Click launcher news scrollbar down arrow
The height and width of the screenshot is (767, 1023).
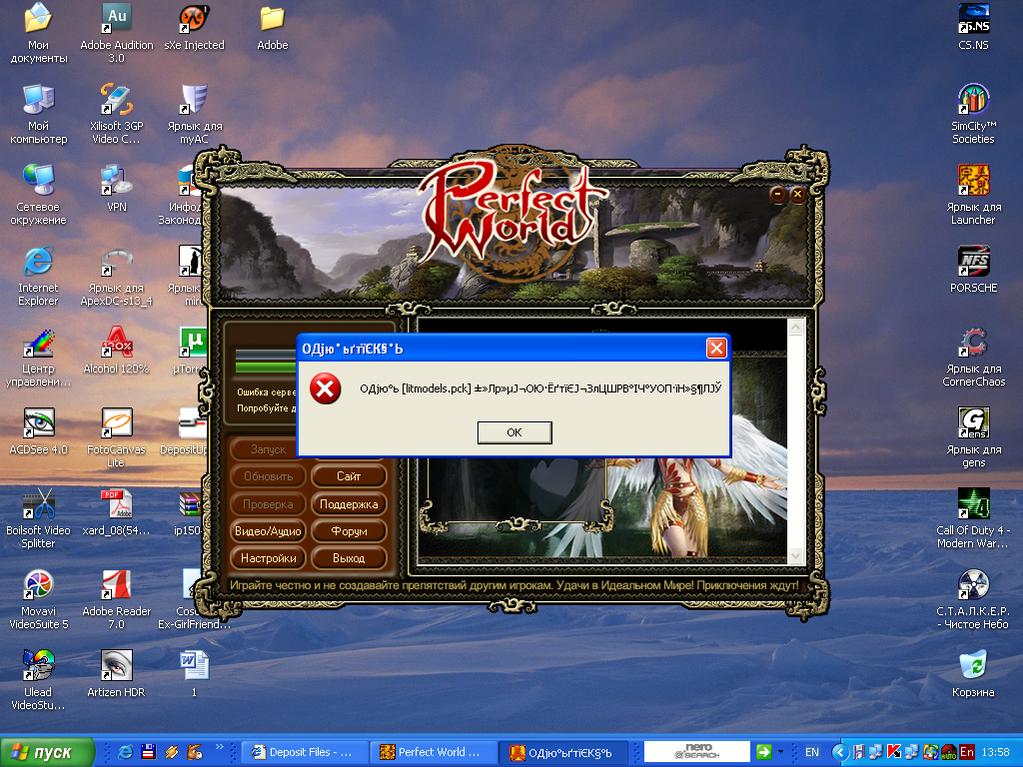[796, 555]
